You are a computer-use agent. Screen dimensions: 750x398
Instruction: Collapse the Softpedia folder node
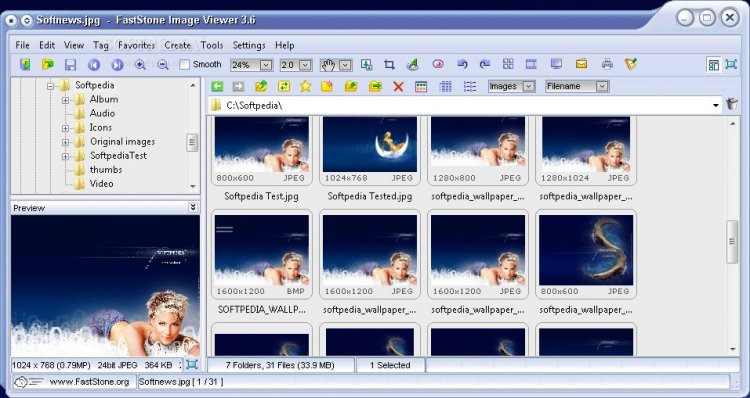[x=51, y=86]
